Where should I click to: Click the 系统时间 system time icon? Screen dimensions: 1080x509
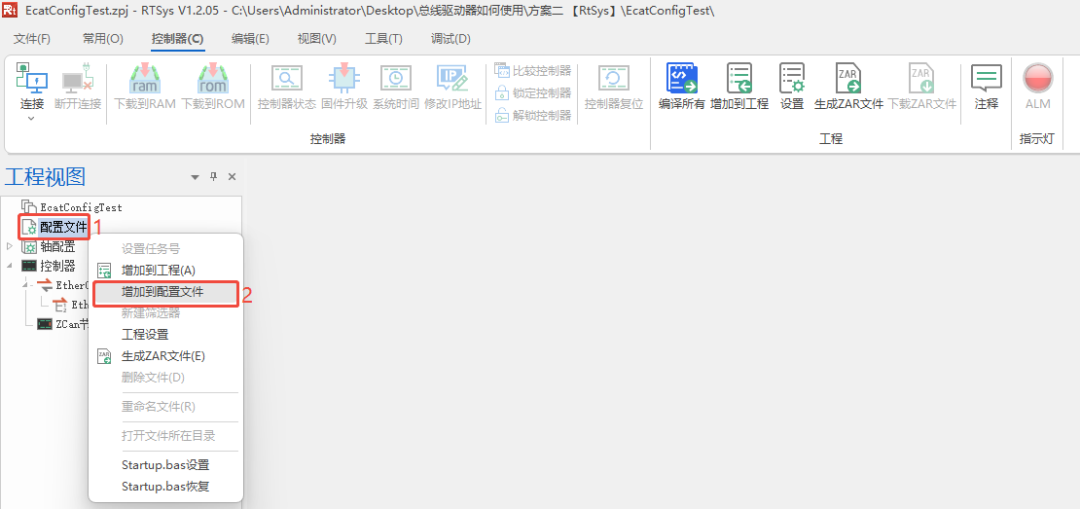click(395, 80)
